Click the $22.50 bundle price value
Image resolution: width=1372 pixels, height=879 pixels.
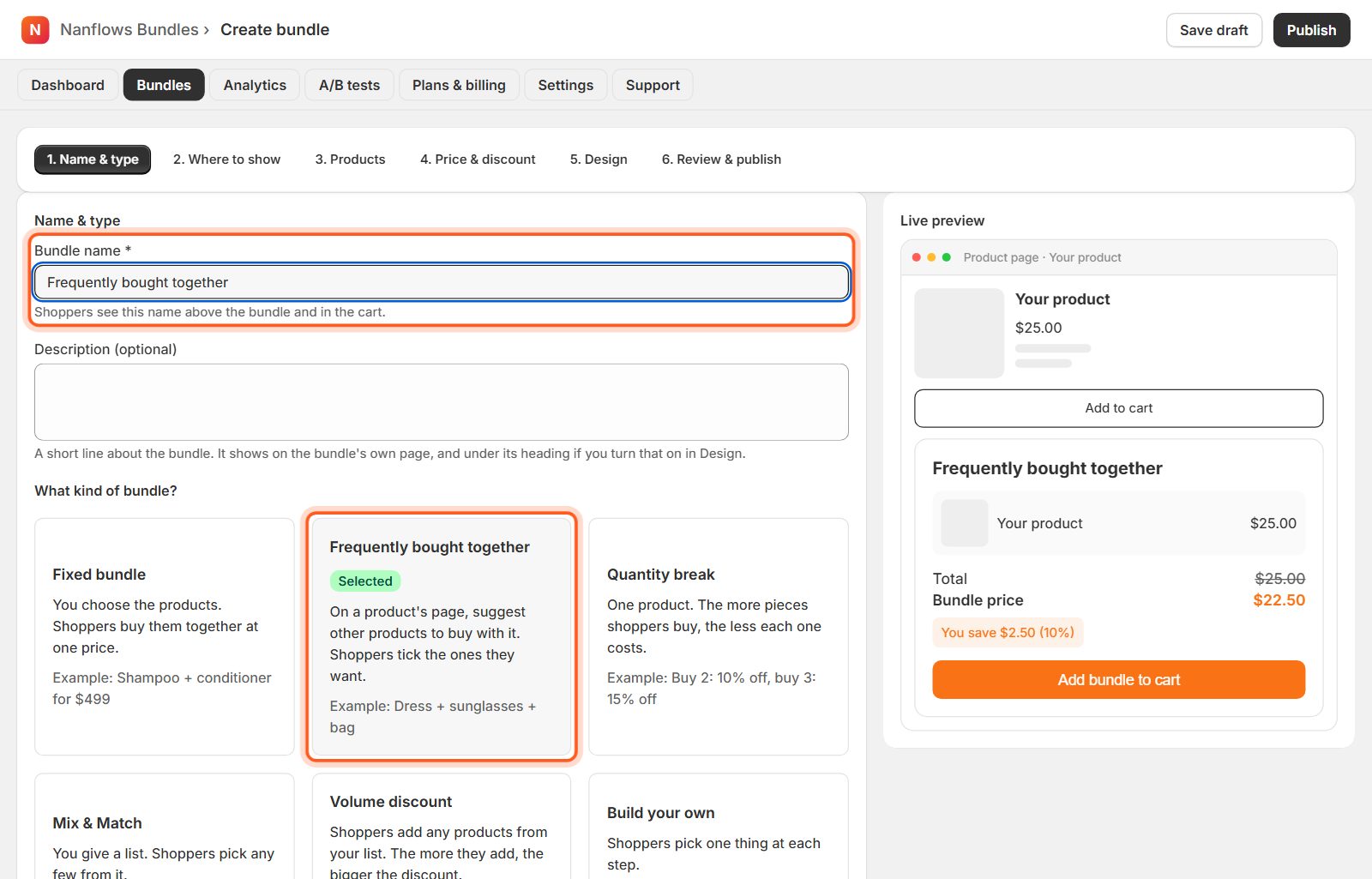[1279, 600]
